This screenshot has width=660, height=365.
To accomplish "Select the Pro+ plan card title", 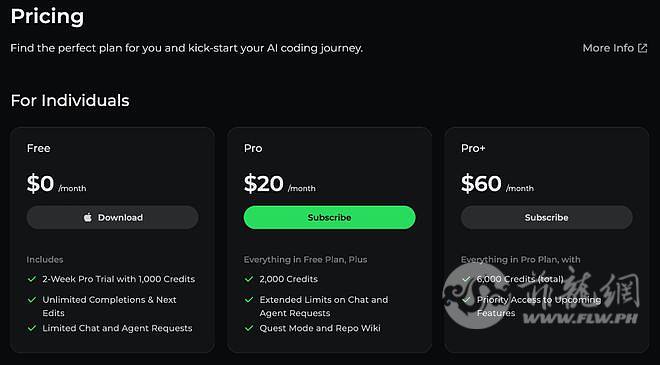I will coord(473,148).
